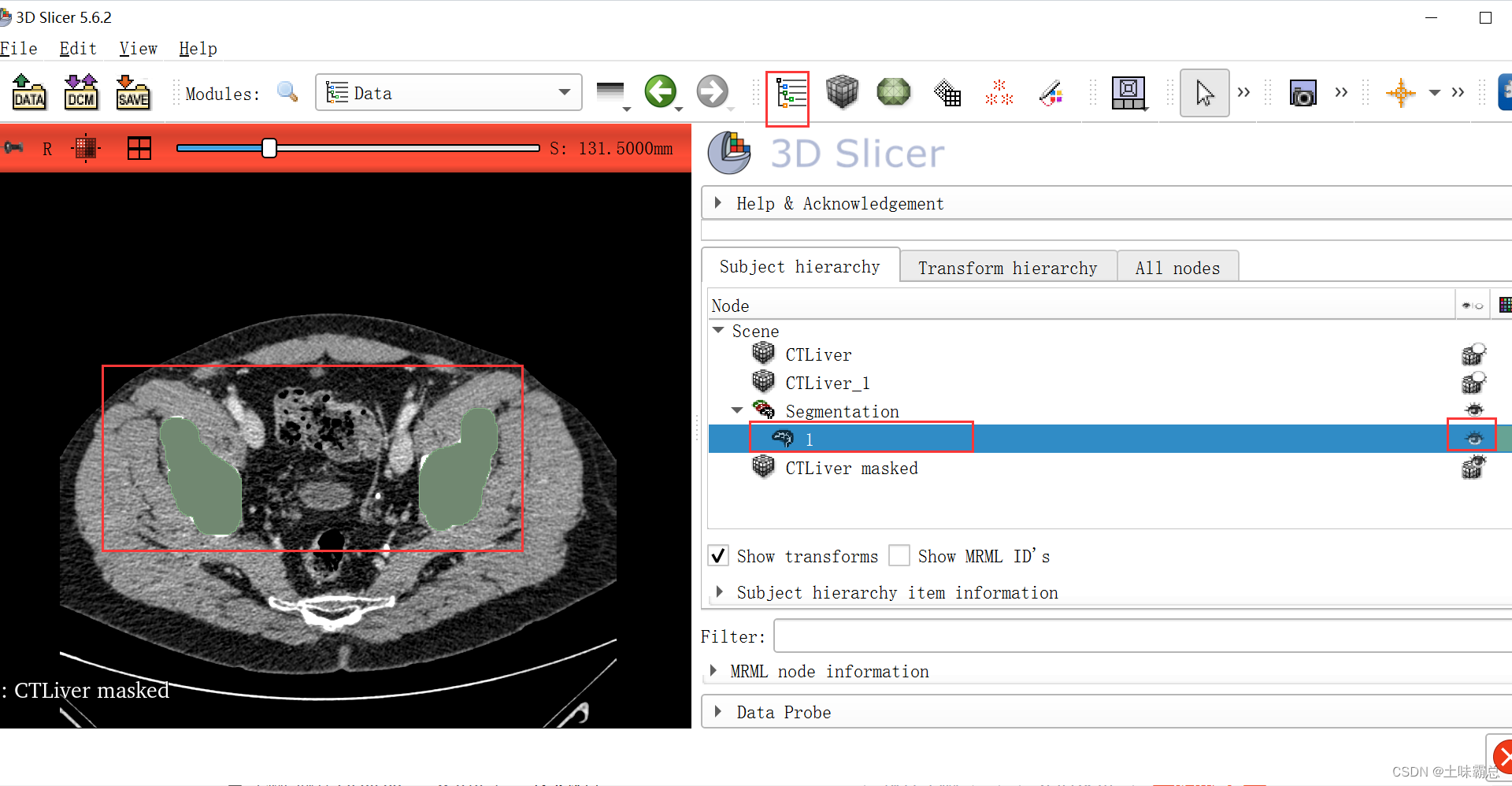
Task: Go forward to next module
Action: point(713,91)
